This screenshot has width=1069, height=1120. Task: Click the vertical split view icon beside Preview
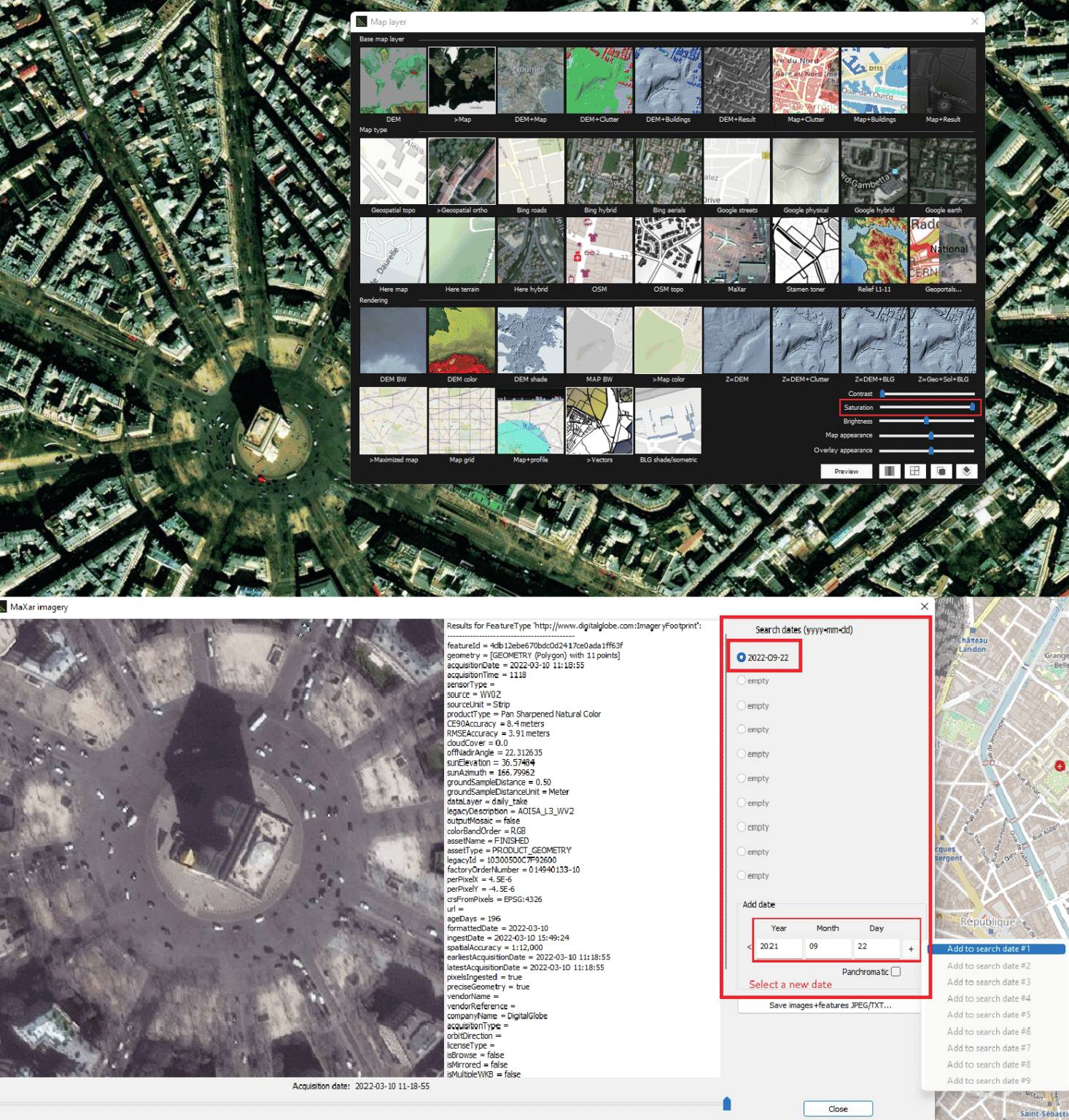(x=889, y=471)
